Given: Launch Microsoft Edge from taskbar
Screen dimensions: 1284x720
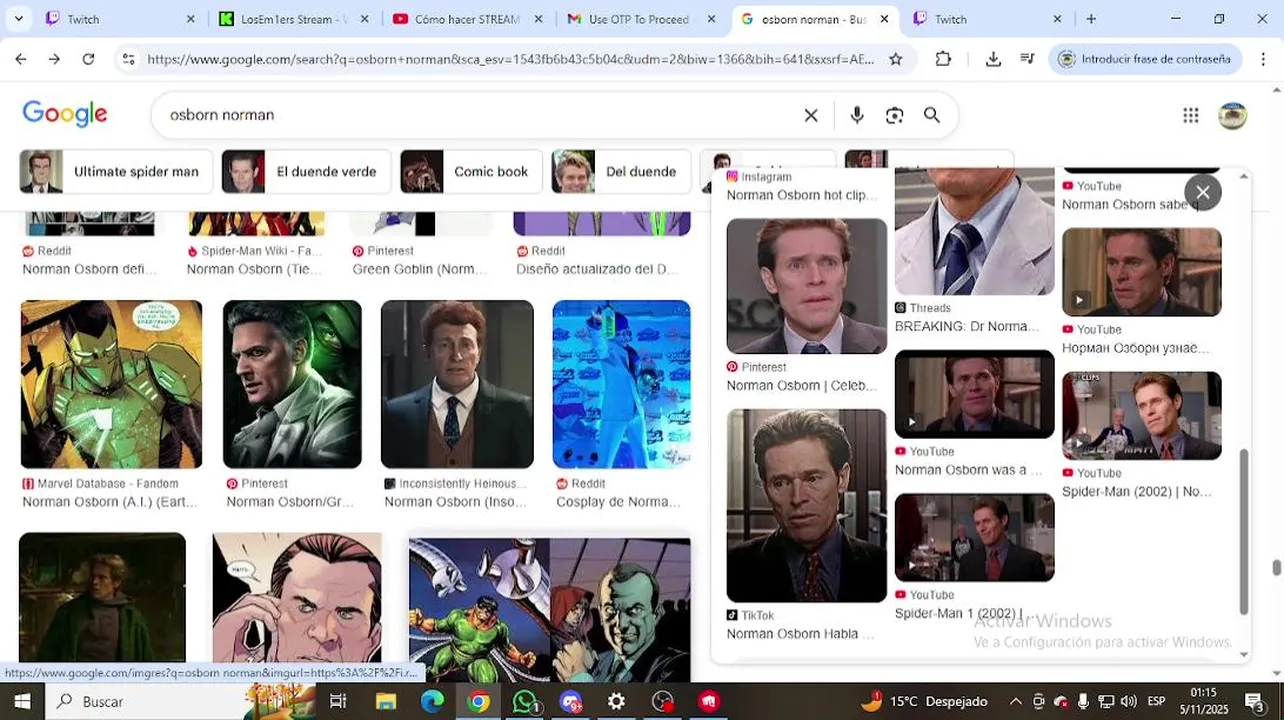Looking at the screenshot, I should (x=432, y=701).
